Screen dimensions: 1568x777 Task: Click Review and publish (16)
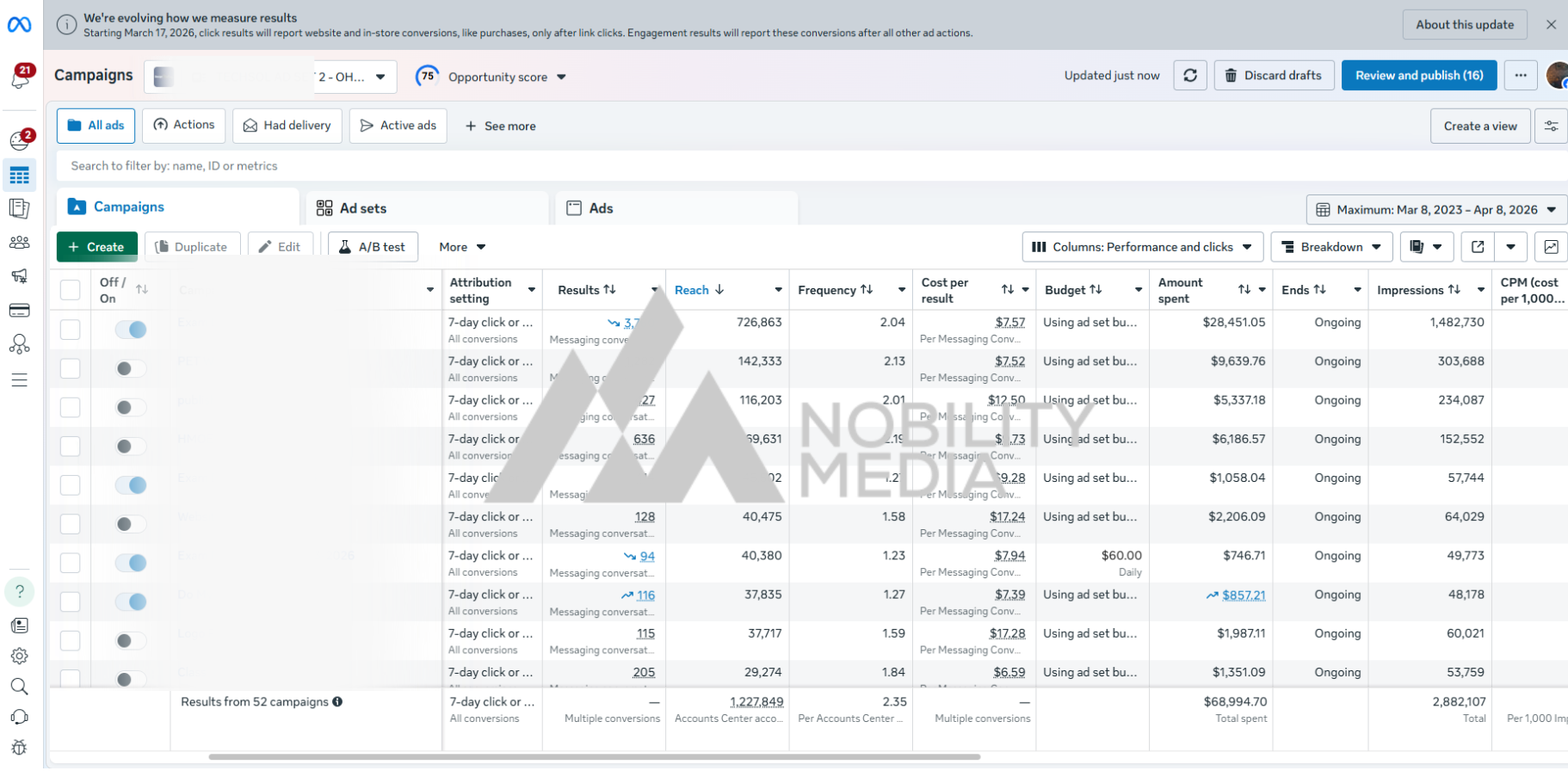(1419, 76)
